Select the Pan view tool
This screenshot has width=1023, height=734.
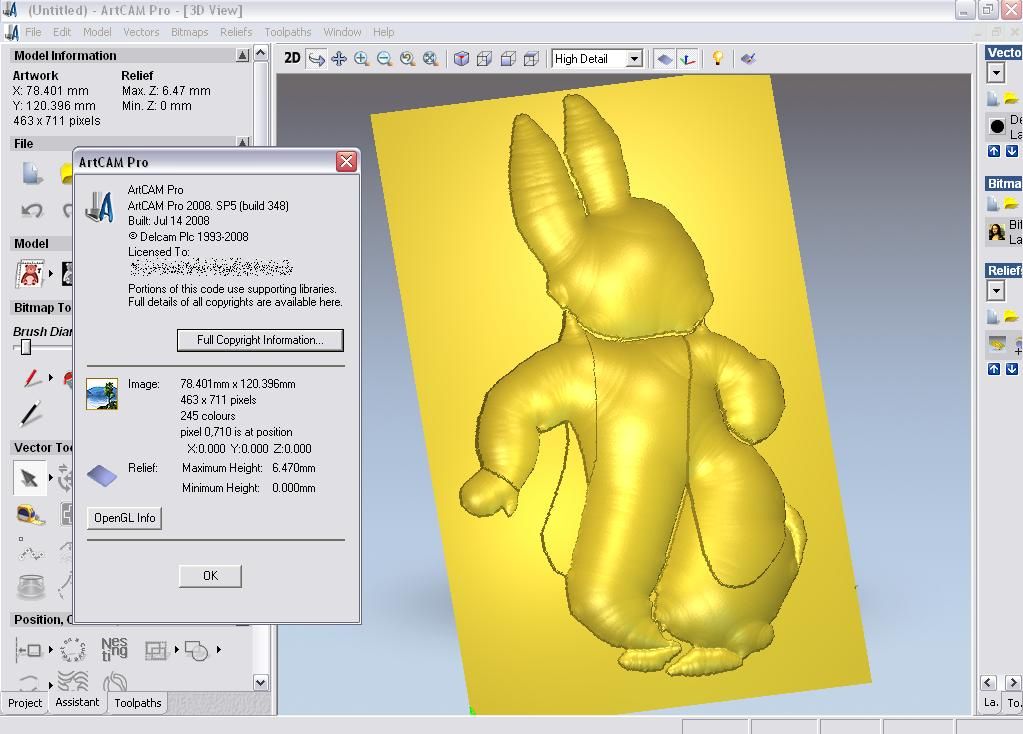[x=339, y=59]
